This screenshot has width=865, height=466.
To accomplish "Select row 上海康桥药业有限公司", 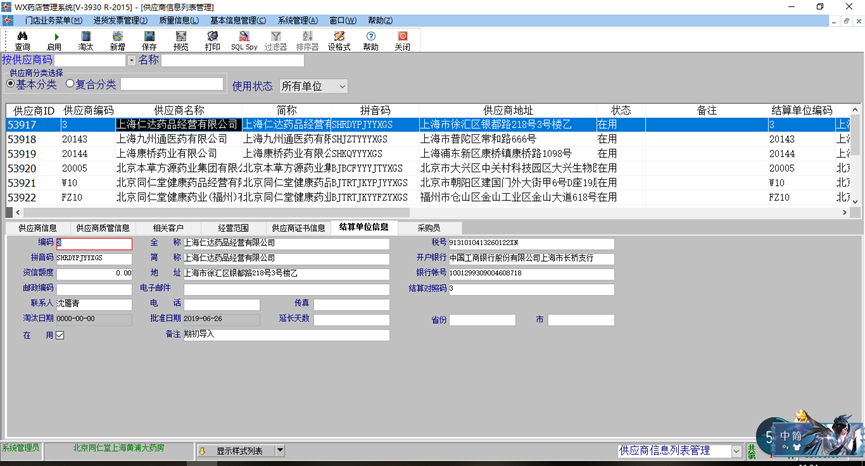I will (428, 153).
